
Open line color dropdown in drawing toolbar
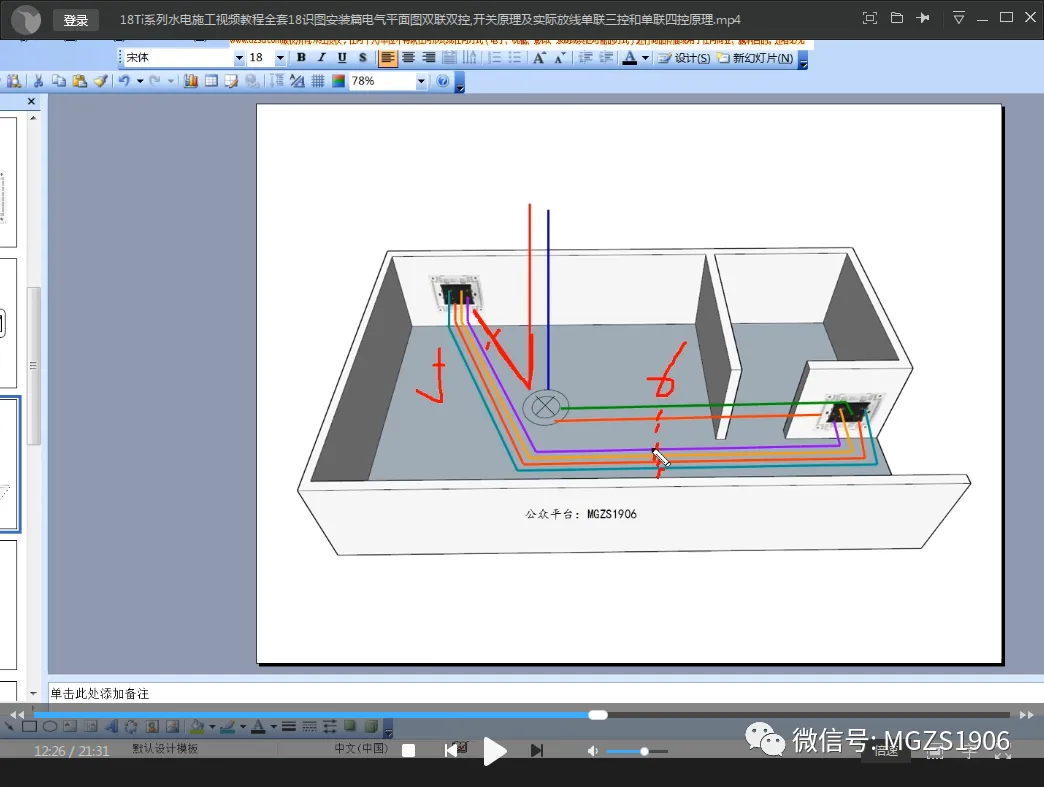(x=242, y=726)
